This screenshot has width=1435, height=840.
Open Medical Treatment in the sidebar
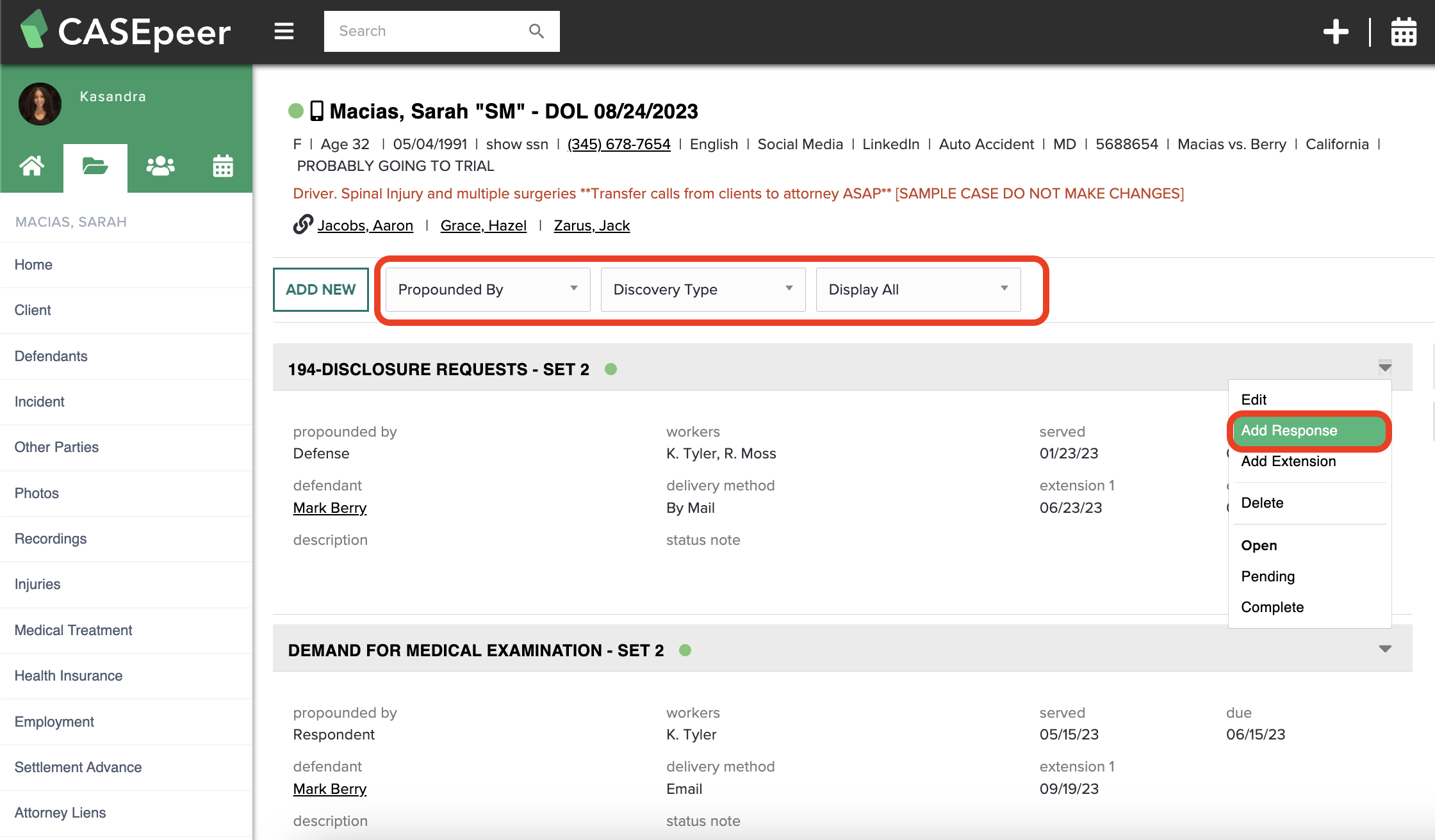pyautogui.click(x=126, y=630)
